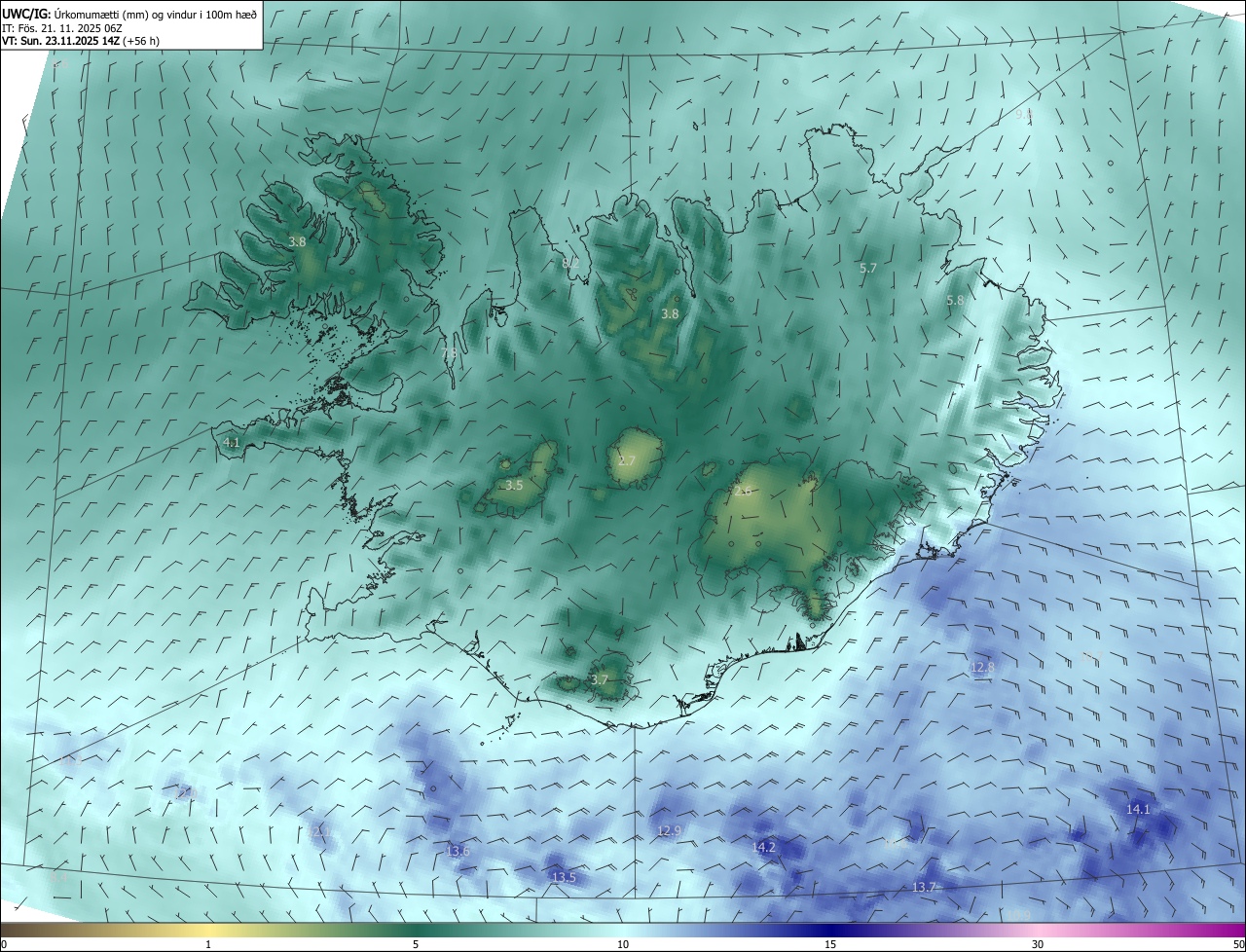Click the 5.8 value label on the map
The height and width of the screenshot is (952, 1246).
click(x=955, y=301)
